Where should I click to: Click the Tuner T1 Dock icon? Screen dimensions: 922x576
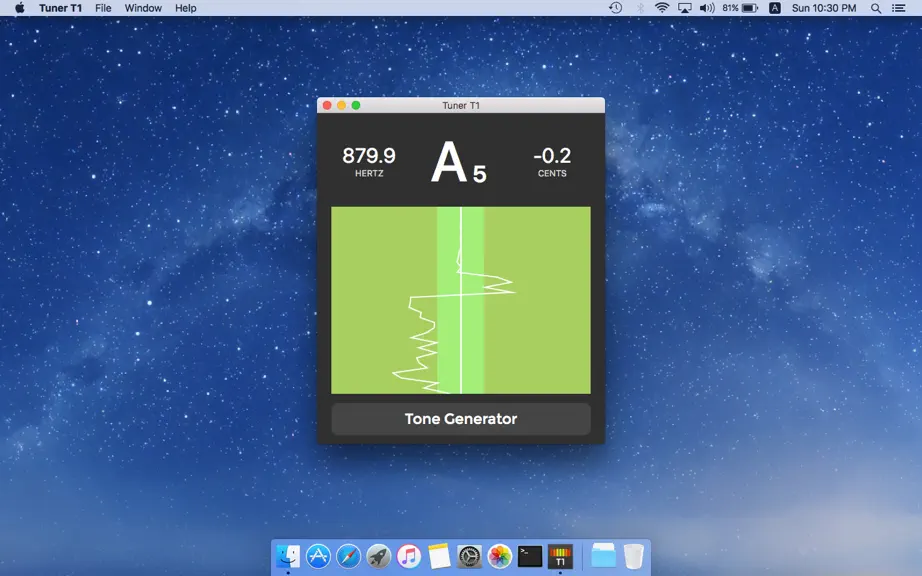[560, 556]
